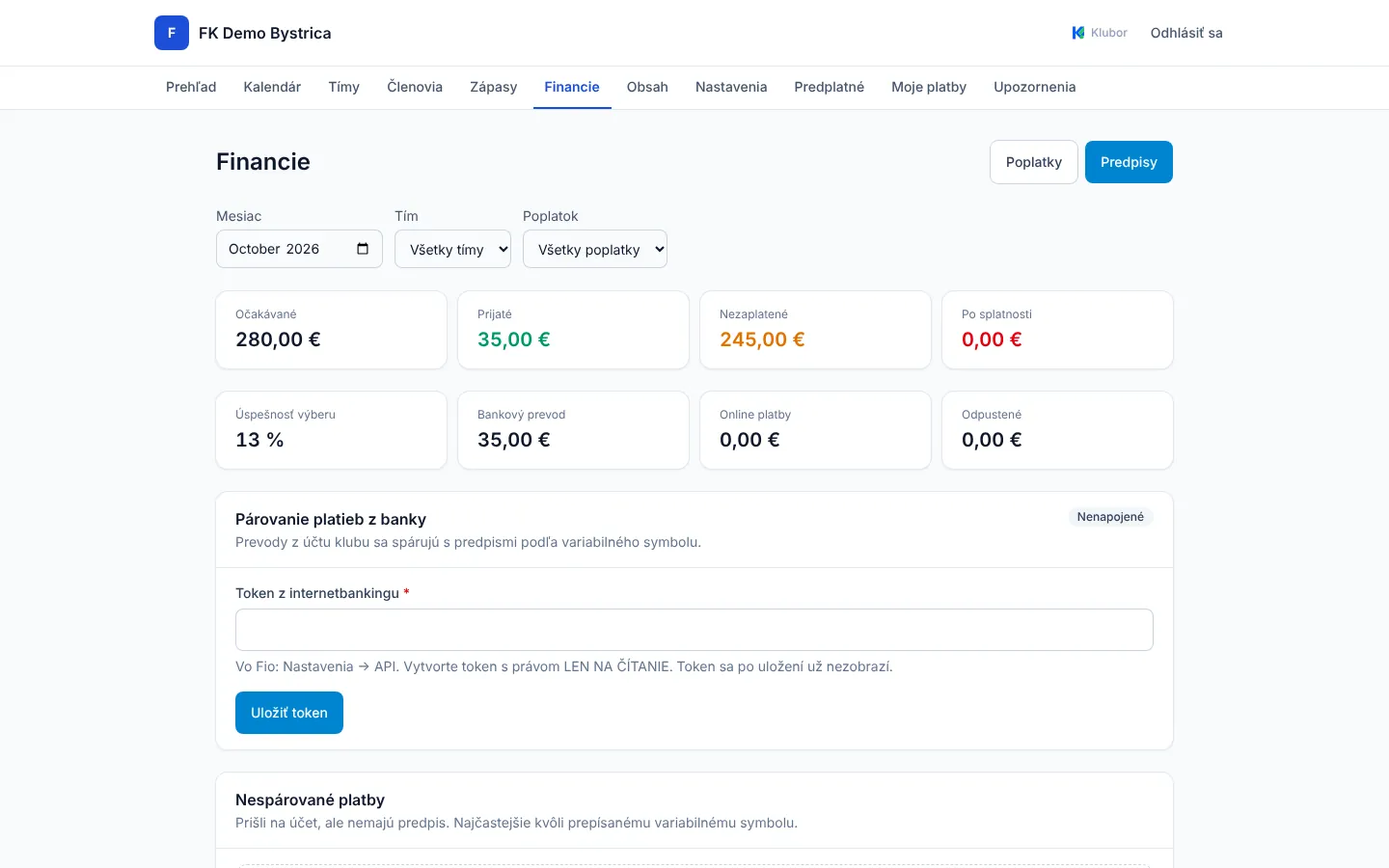Click the Financie page heading
This screenshot has height=868, width=1389.
(x=263, y=162)
